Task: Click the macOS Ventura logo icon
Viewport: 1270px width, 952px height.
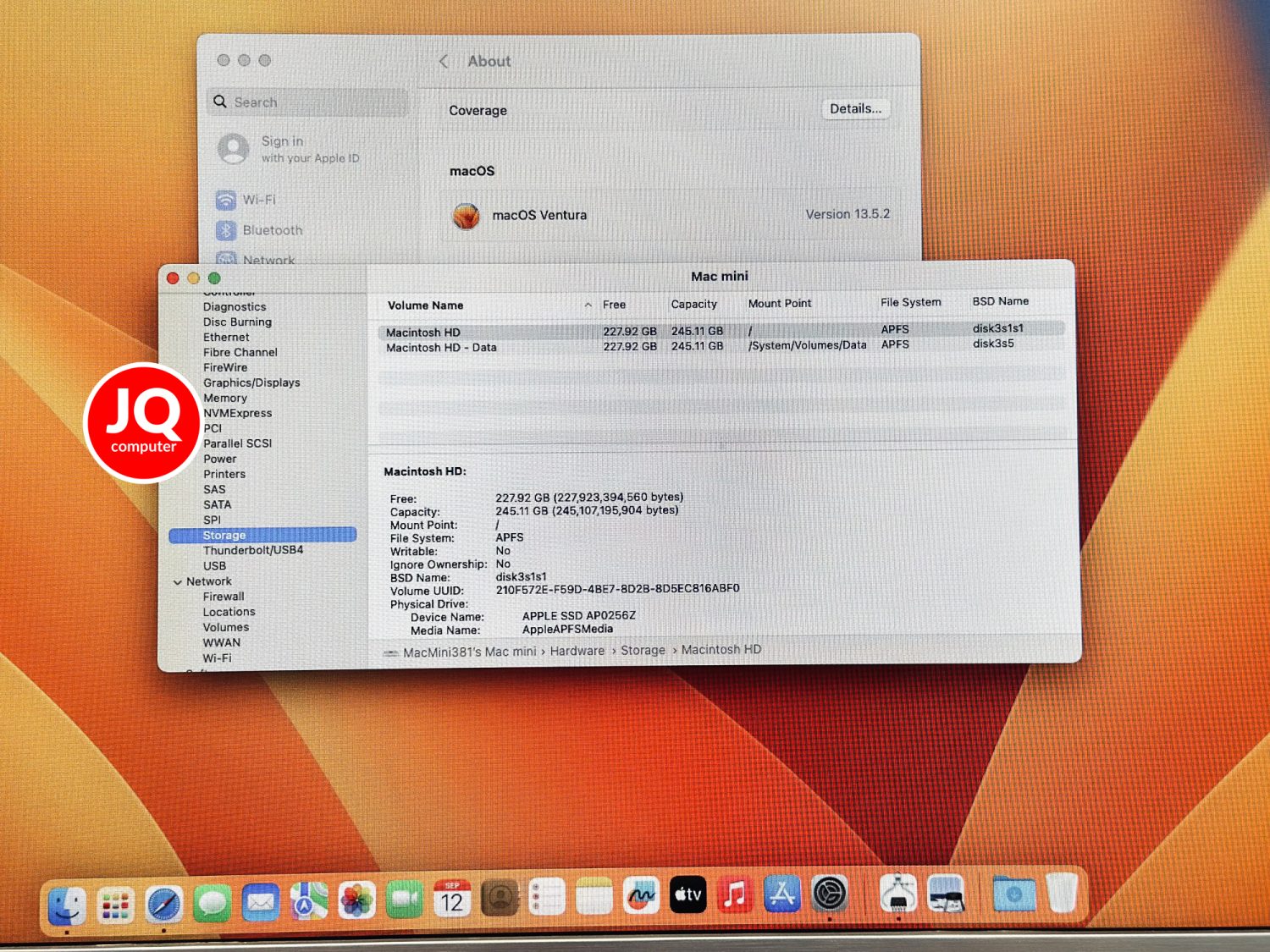Action: [466, 216]
